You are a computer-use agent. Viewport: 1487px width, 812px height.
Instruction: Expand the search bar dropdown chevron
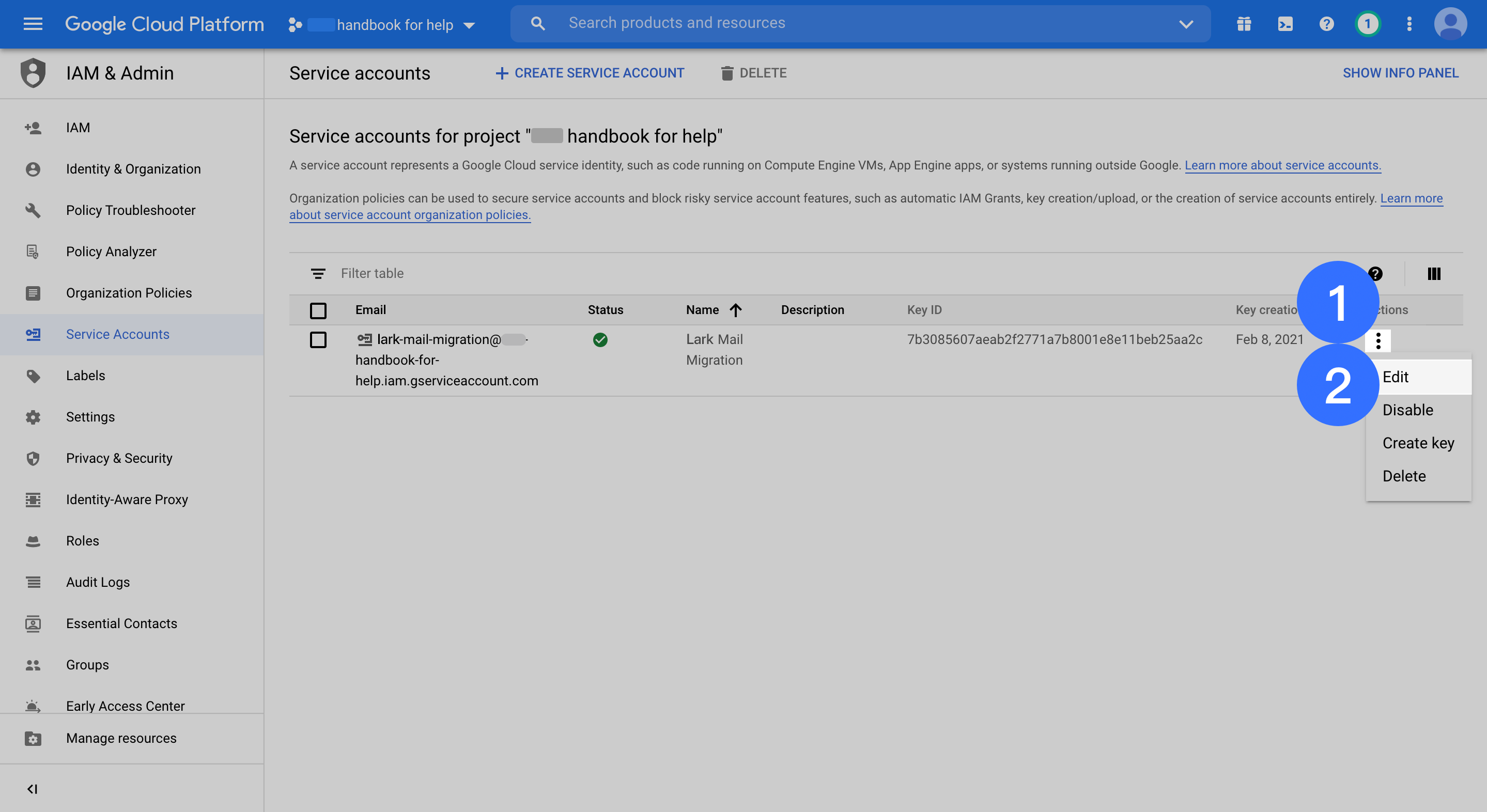pyautogui.click(x=1186, y=24)
